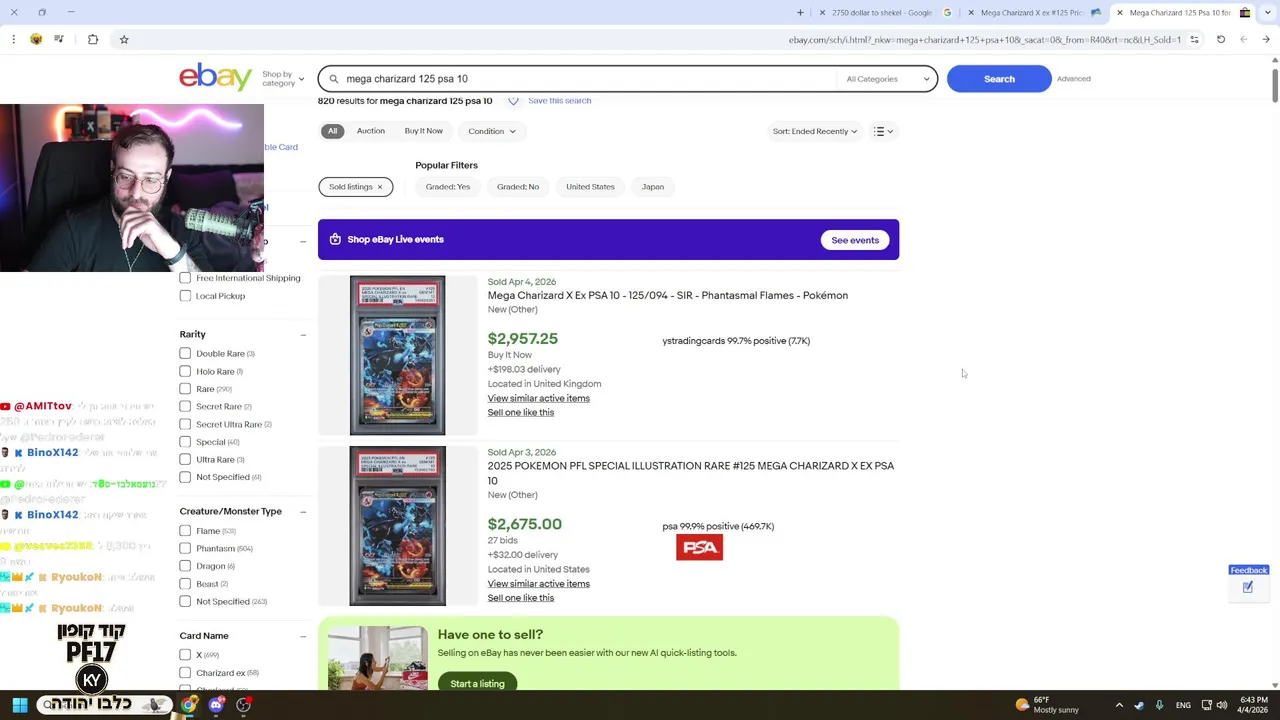Screen dimensions: 1280x720
Task: Open Mega Charizard X Ex PSA 10 - 125/094 title
Action: (x=667, y=296)
